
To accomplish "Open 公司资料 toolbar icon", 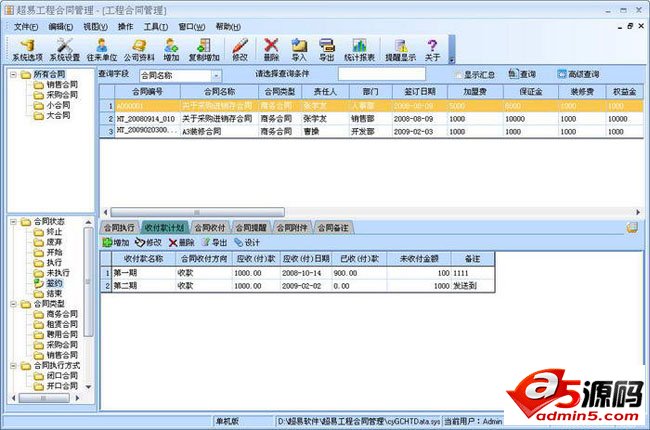I will click(139, 50).
